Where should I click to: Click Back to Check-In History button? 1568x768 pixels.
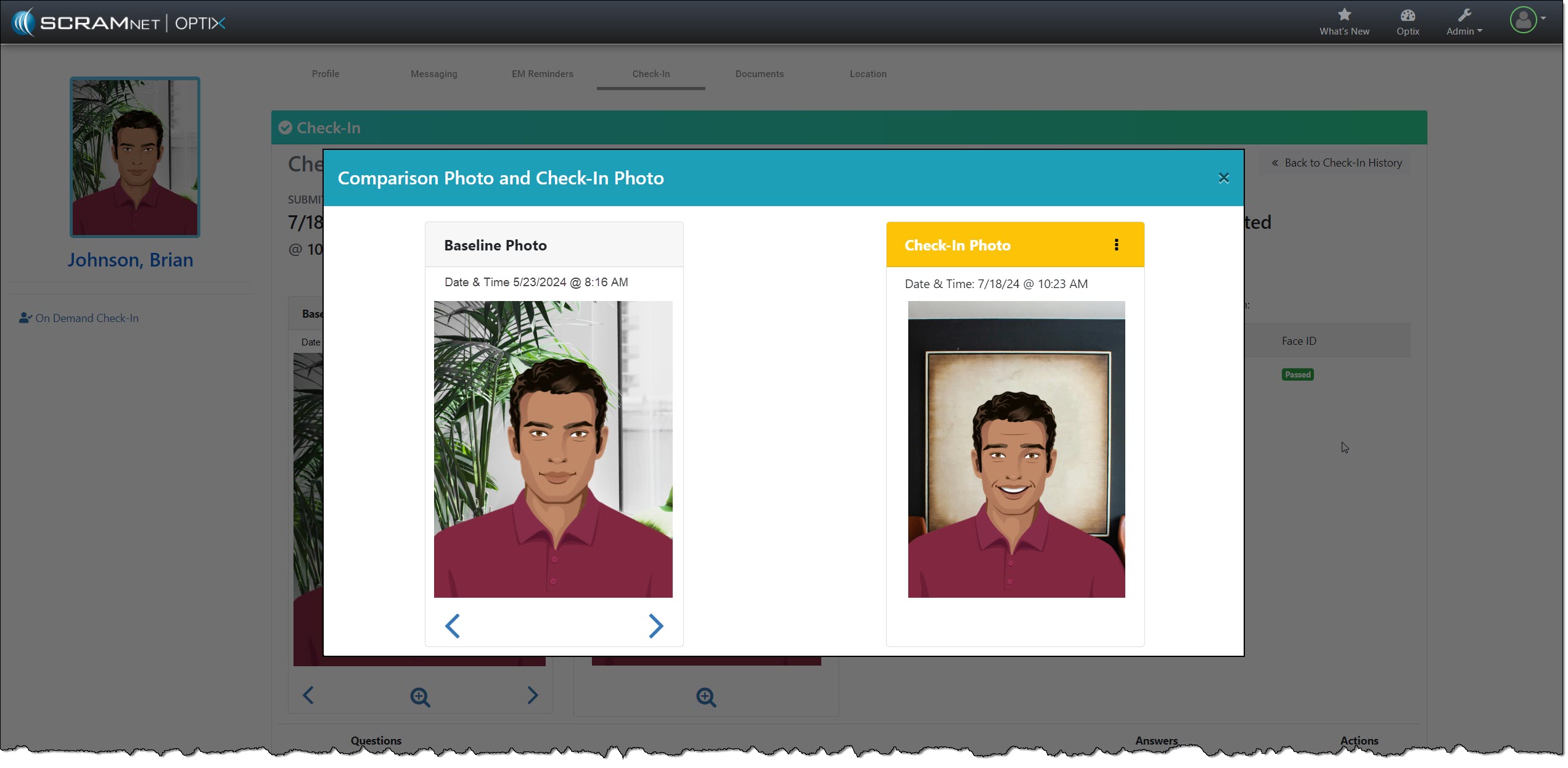coord(1336,163)
